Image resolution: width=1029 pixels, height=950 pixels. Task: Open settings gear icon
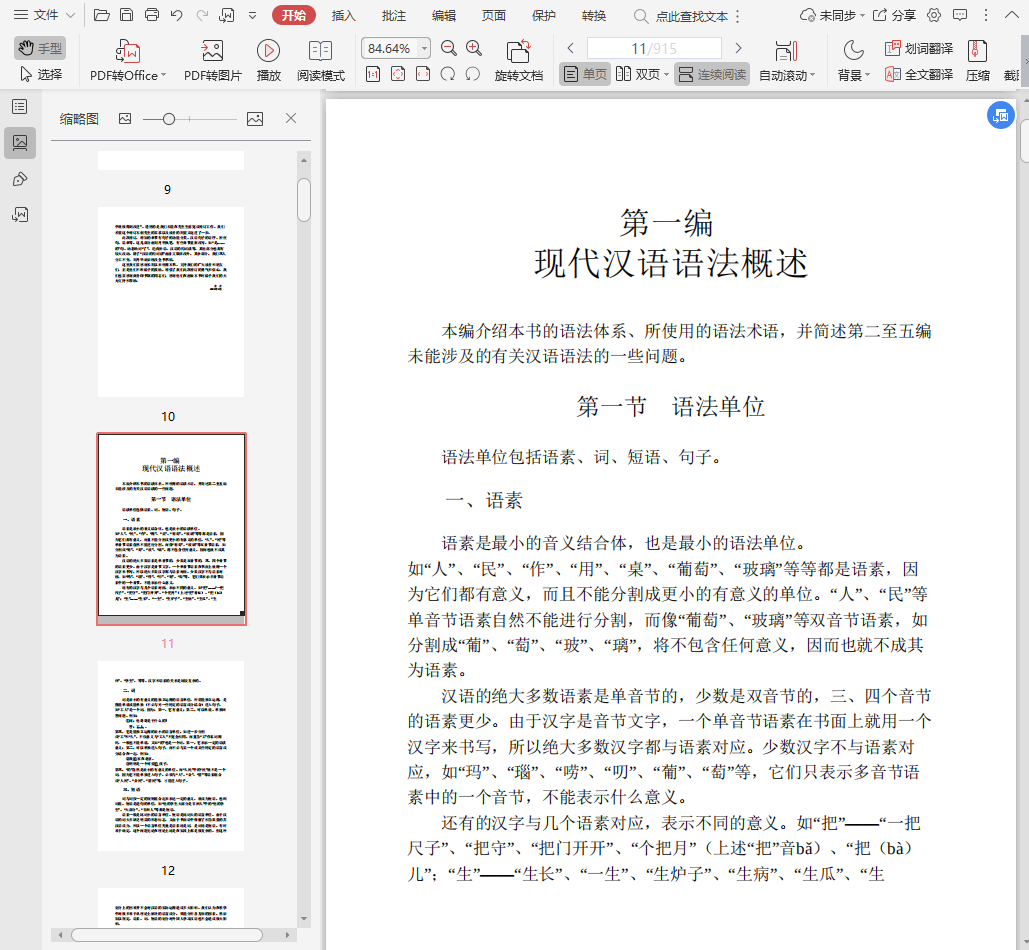(x=934, y=15)
